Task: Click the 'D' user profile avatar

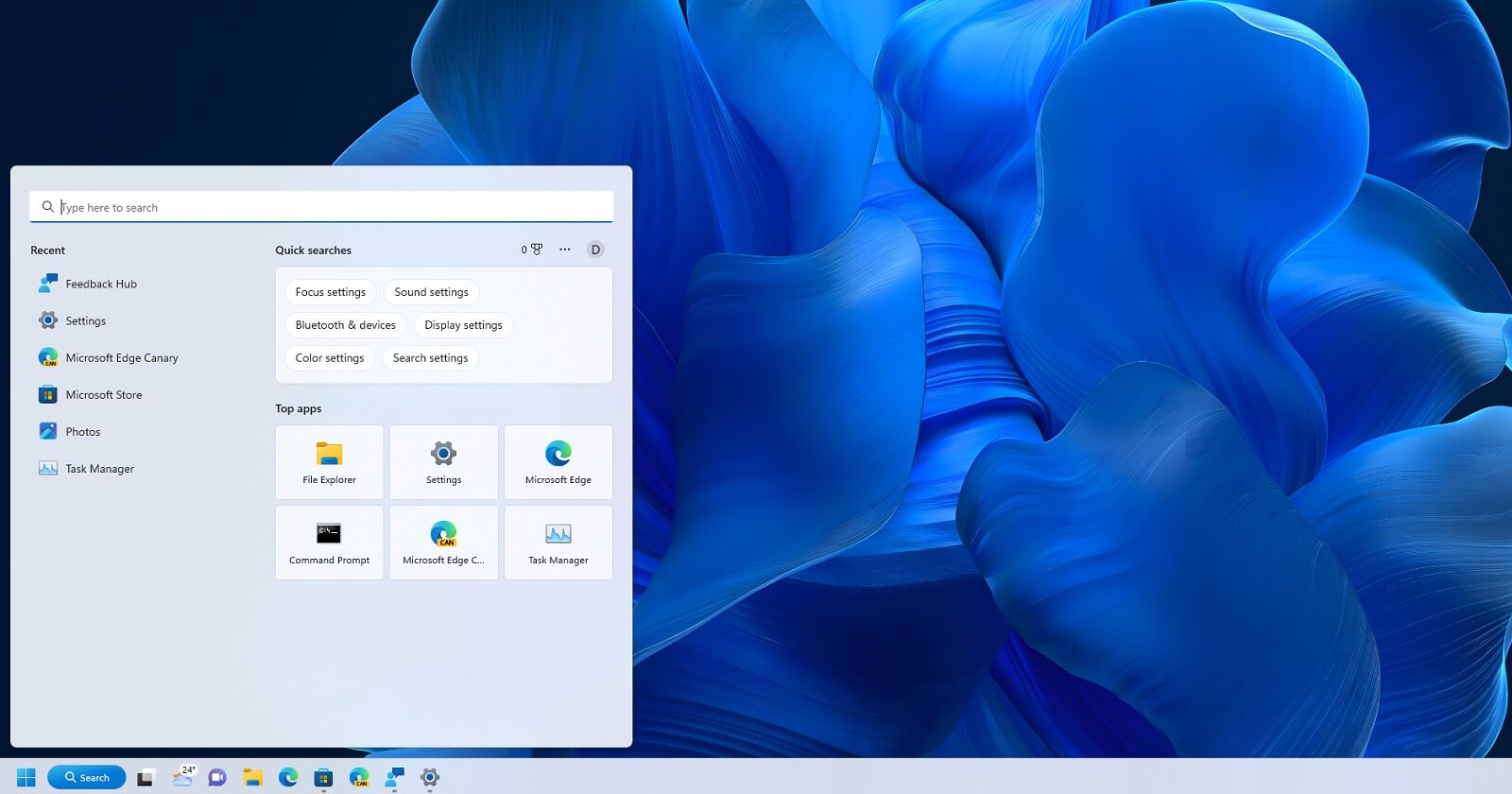Action: [x=595, y=250]
